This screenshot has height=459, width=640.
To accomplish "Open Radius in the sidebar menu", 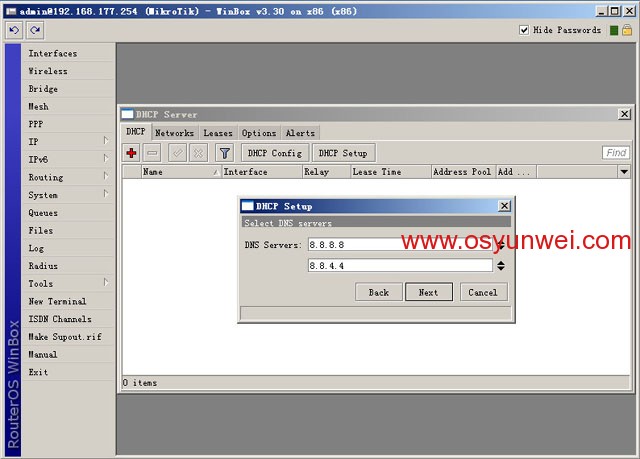I will (68, 266).
